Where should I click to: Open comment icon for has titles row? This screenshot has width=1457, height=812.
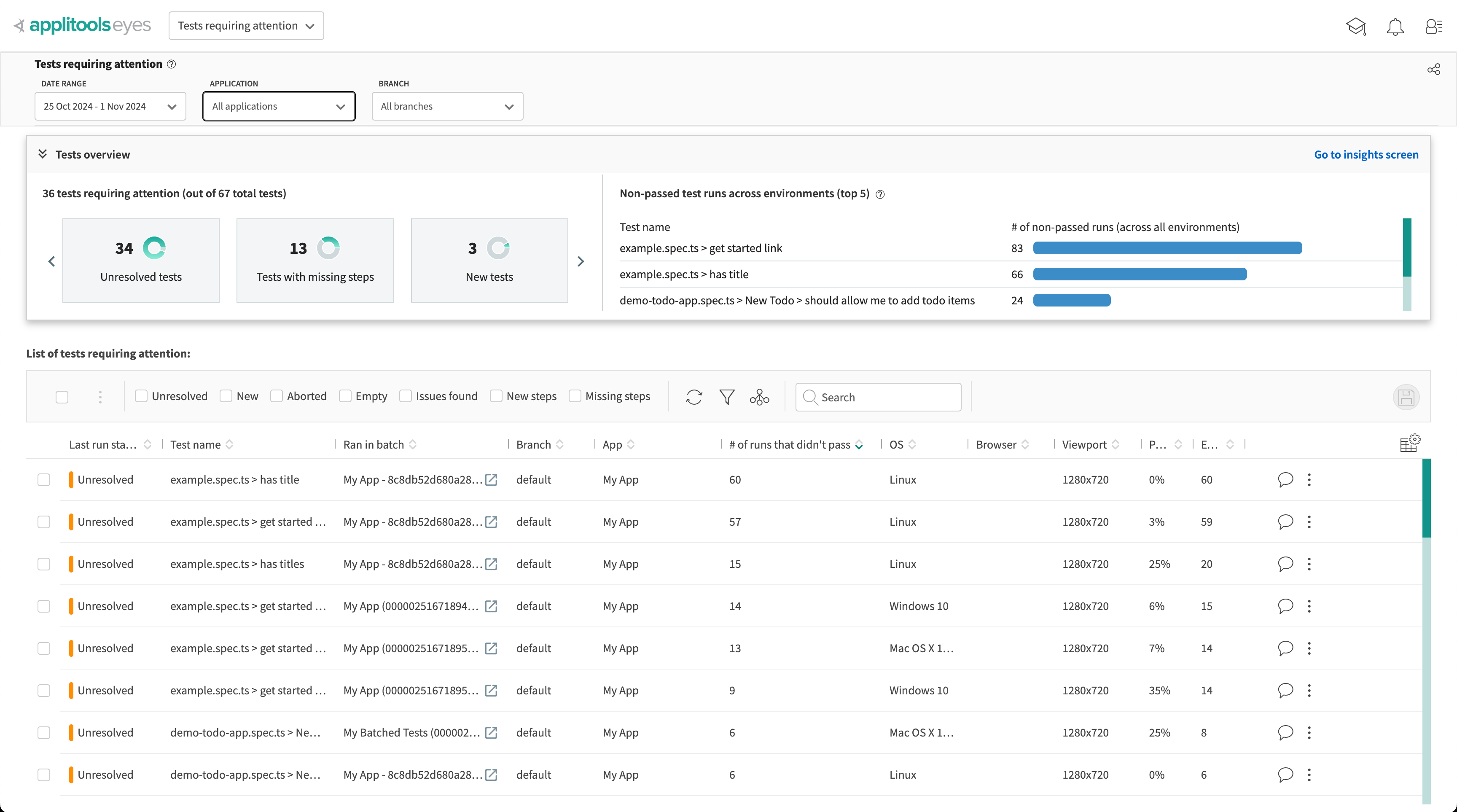tap(1285, 564)
